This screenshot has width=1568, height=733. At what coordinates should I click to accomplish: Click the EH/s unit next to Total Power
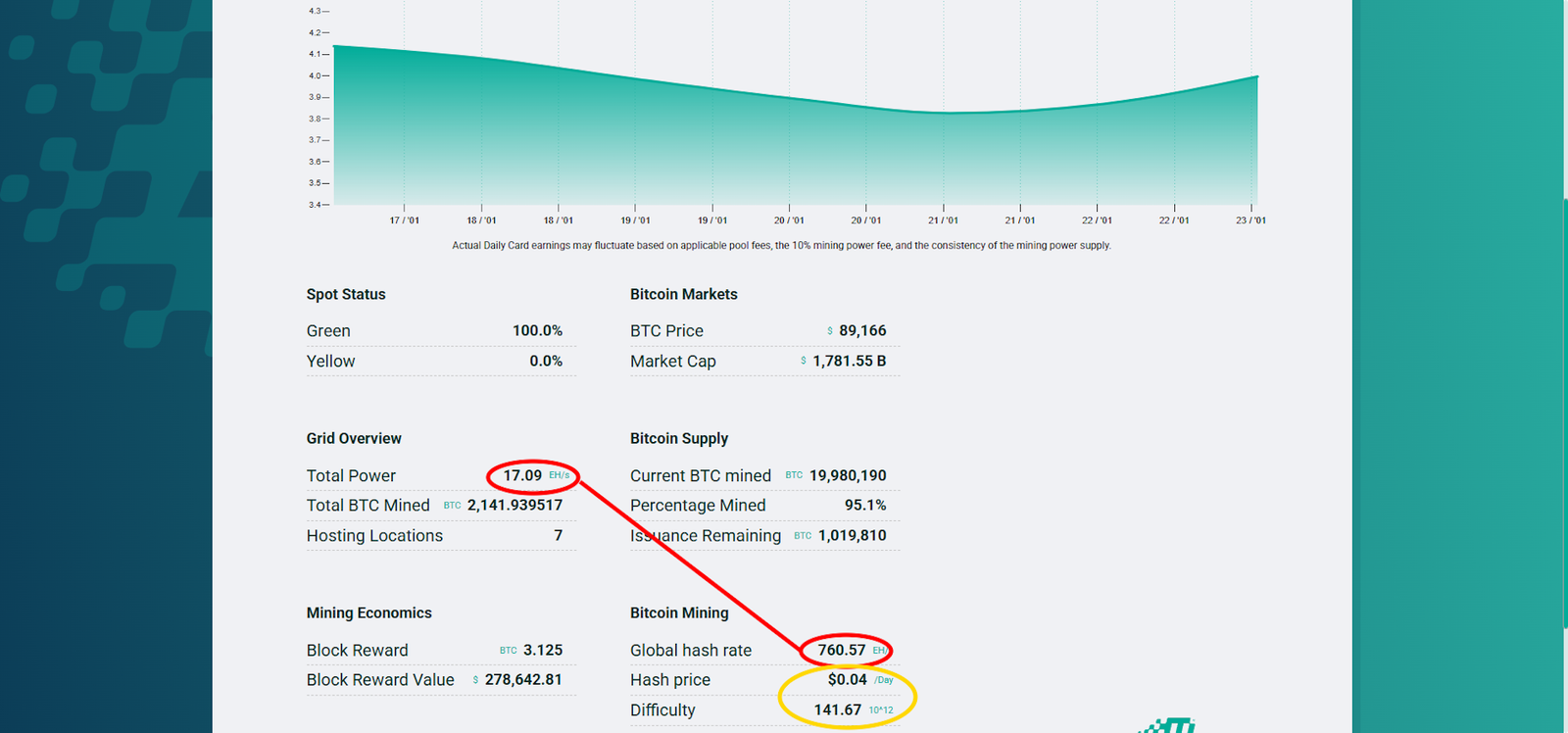pyautogui.click(x=559, y=475)
